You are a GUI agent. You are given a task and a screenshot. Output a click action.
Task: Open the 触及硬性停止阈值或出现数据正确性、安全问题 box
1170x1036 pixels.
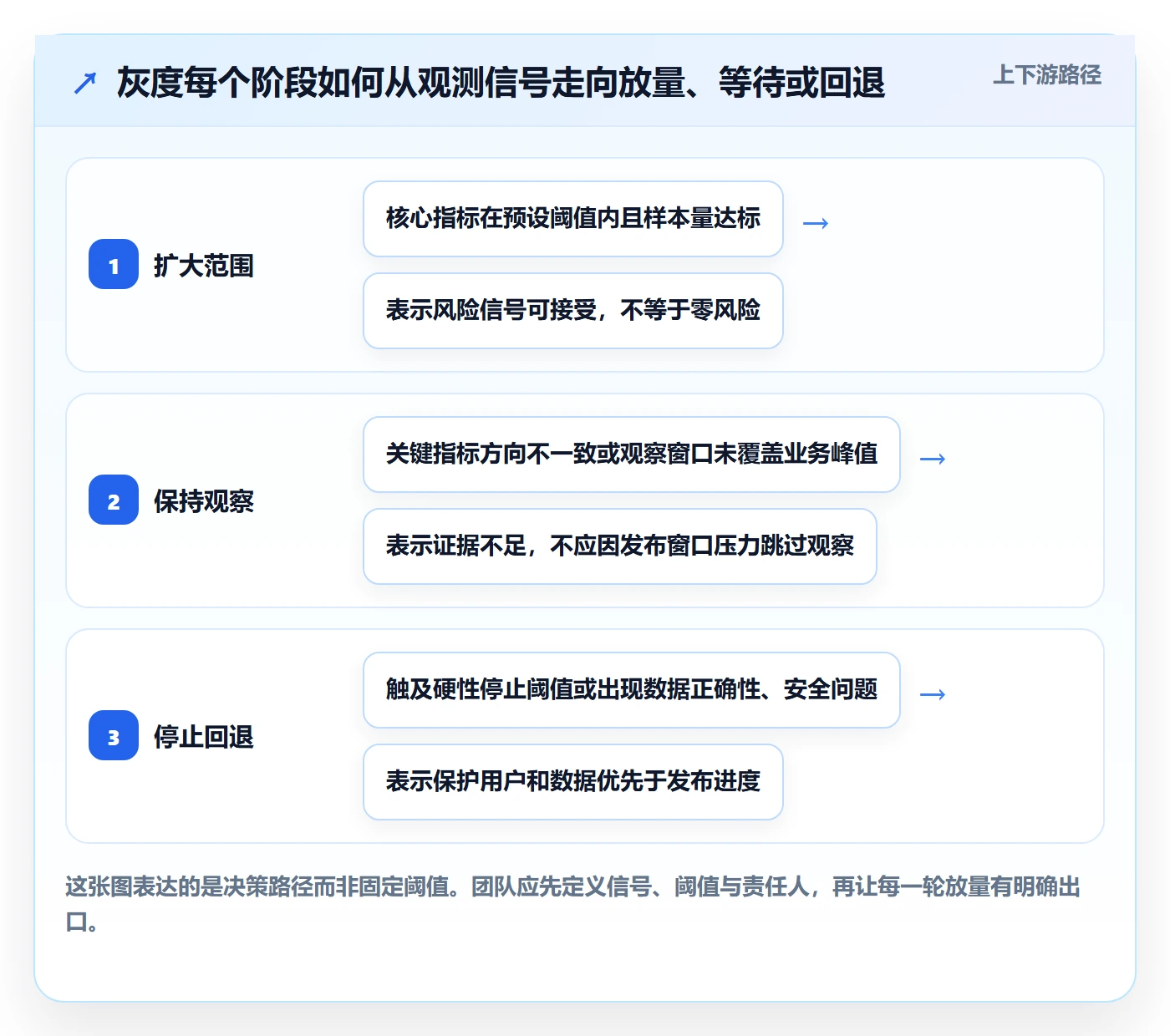tap(632, 690)
